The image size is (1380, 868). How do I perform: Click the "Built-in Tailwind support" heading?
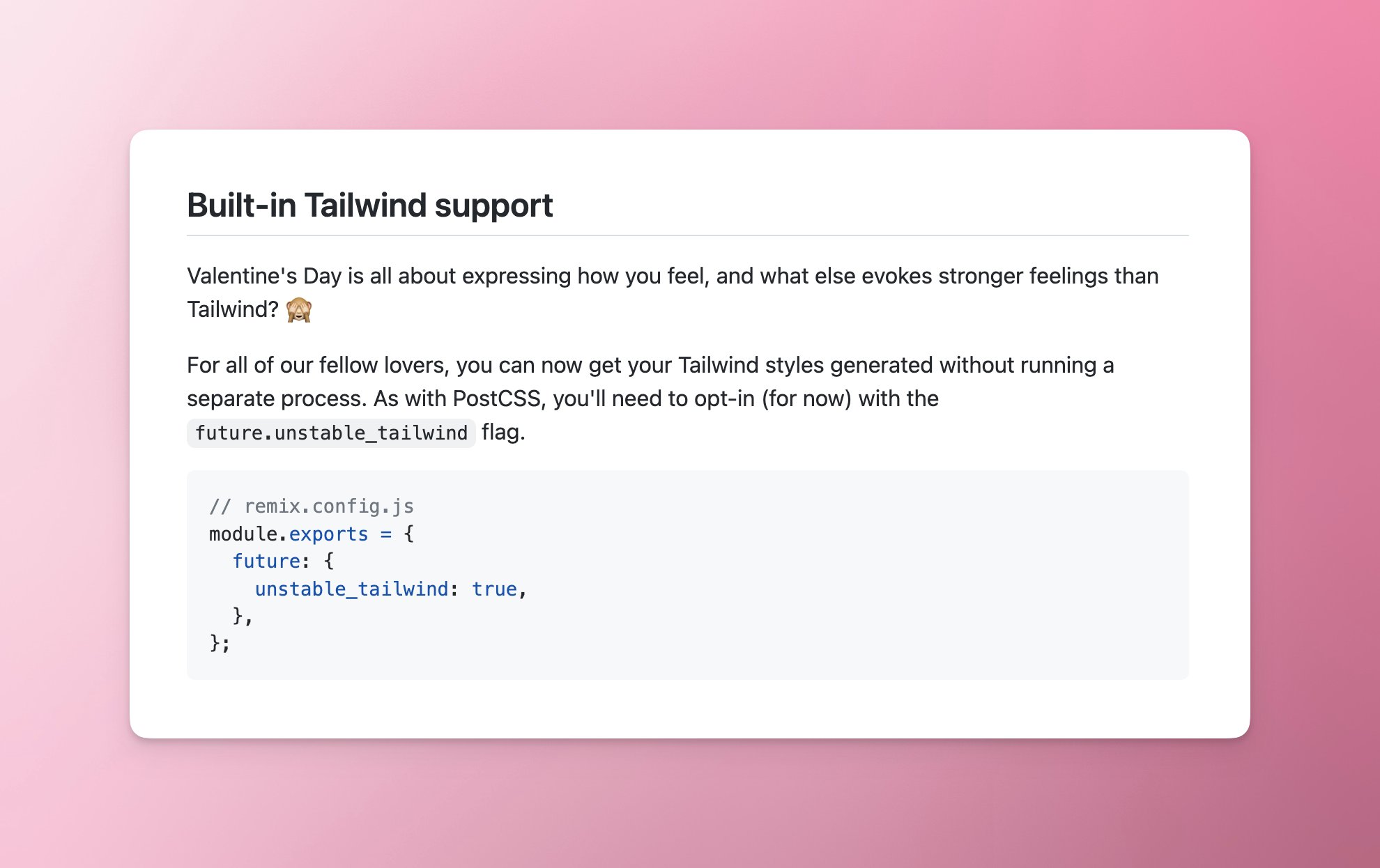click(369, 206)
